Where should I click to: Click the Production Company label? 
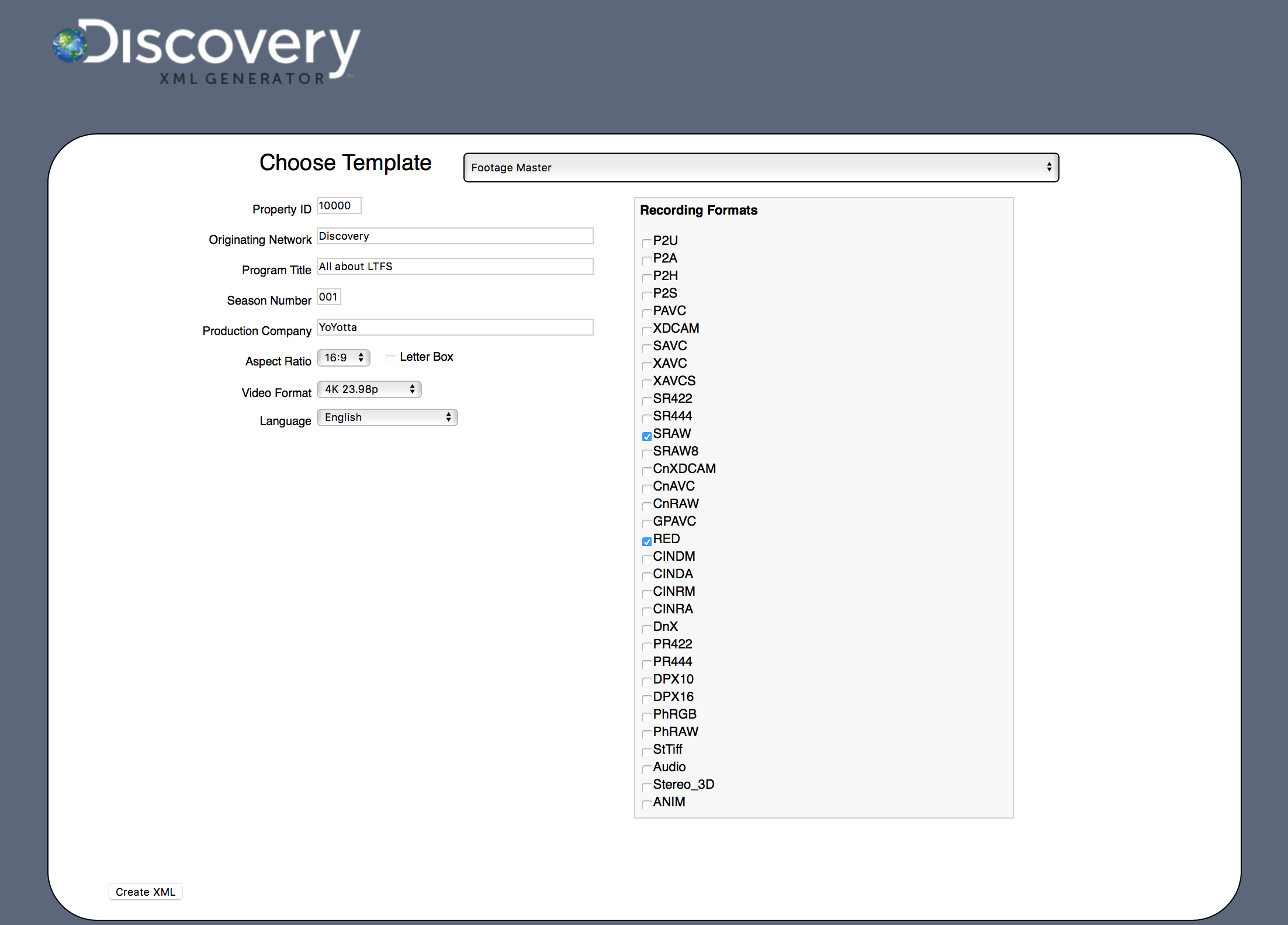pos(257,331)
